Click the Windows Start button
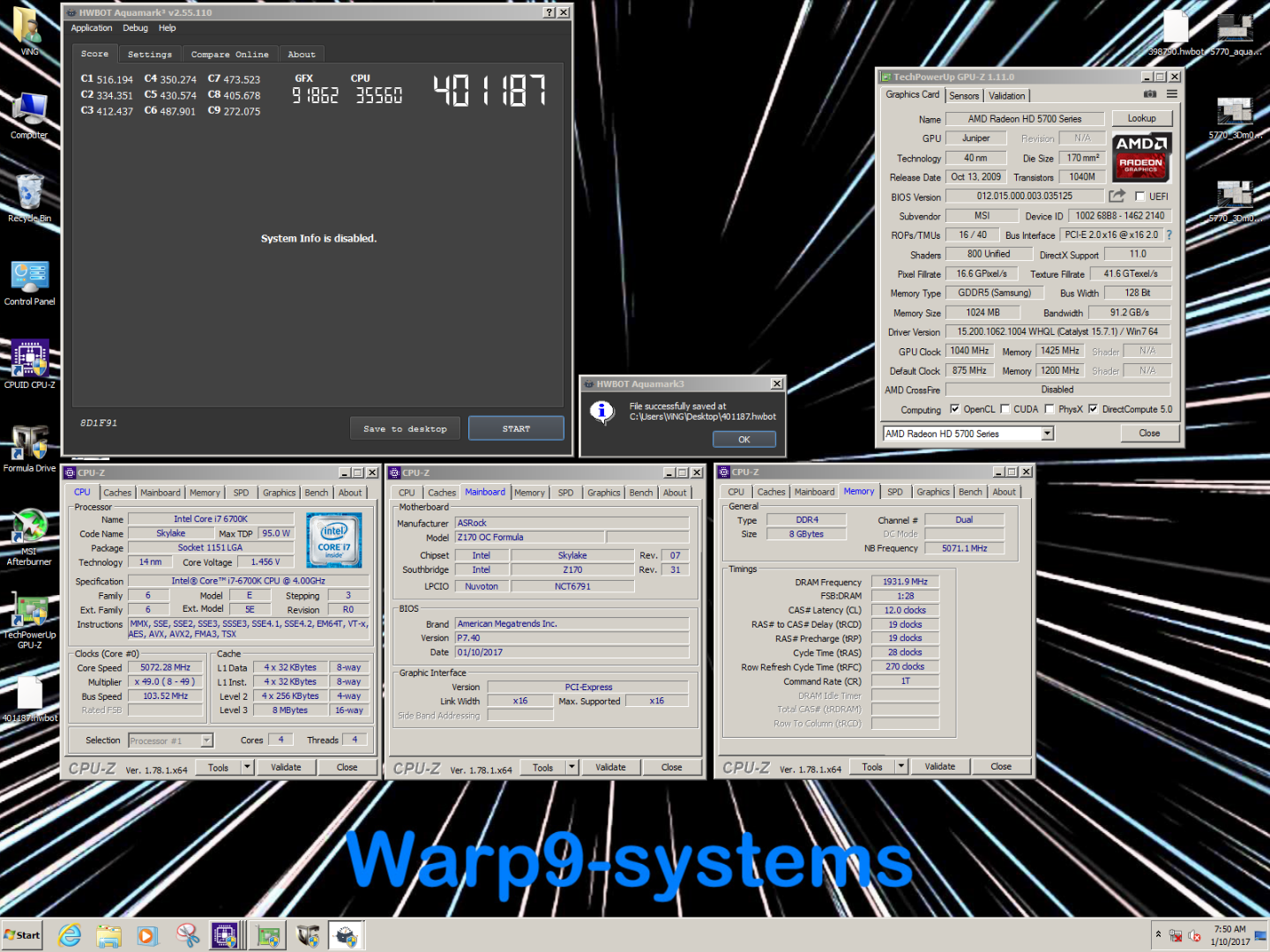 coord(22,935)
